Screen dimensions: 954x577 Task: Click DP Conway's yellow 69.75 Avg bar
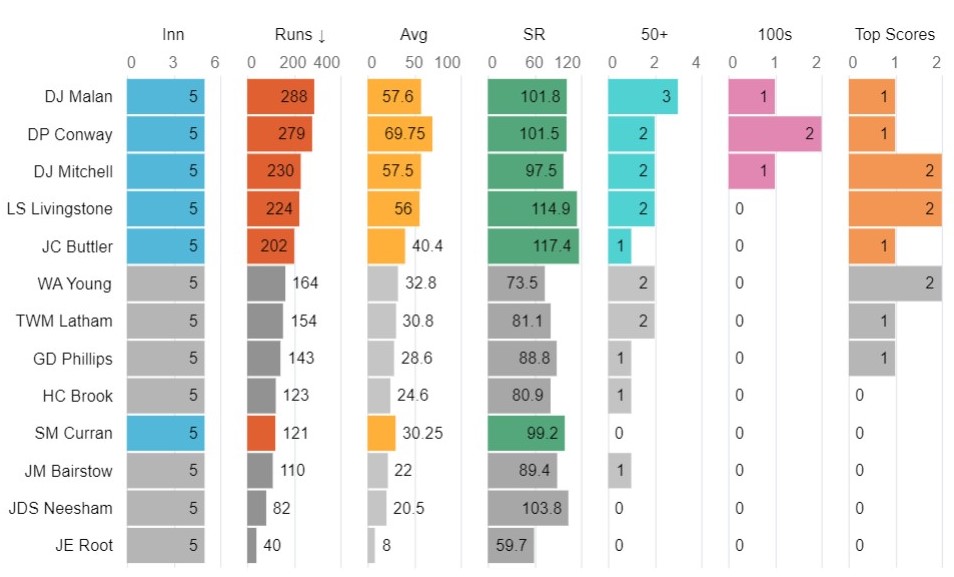coord(400,134)
